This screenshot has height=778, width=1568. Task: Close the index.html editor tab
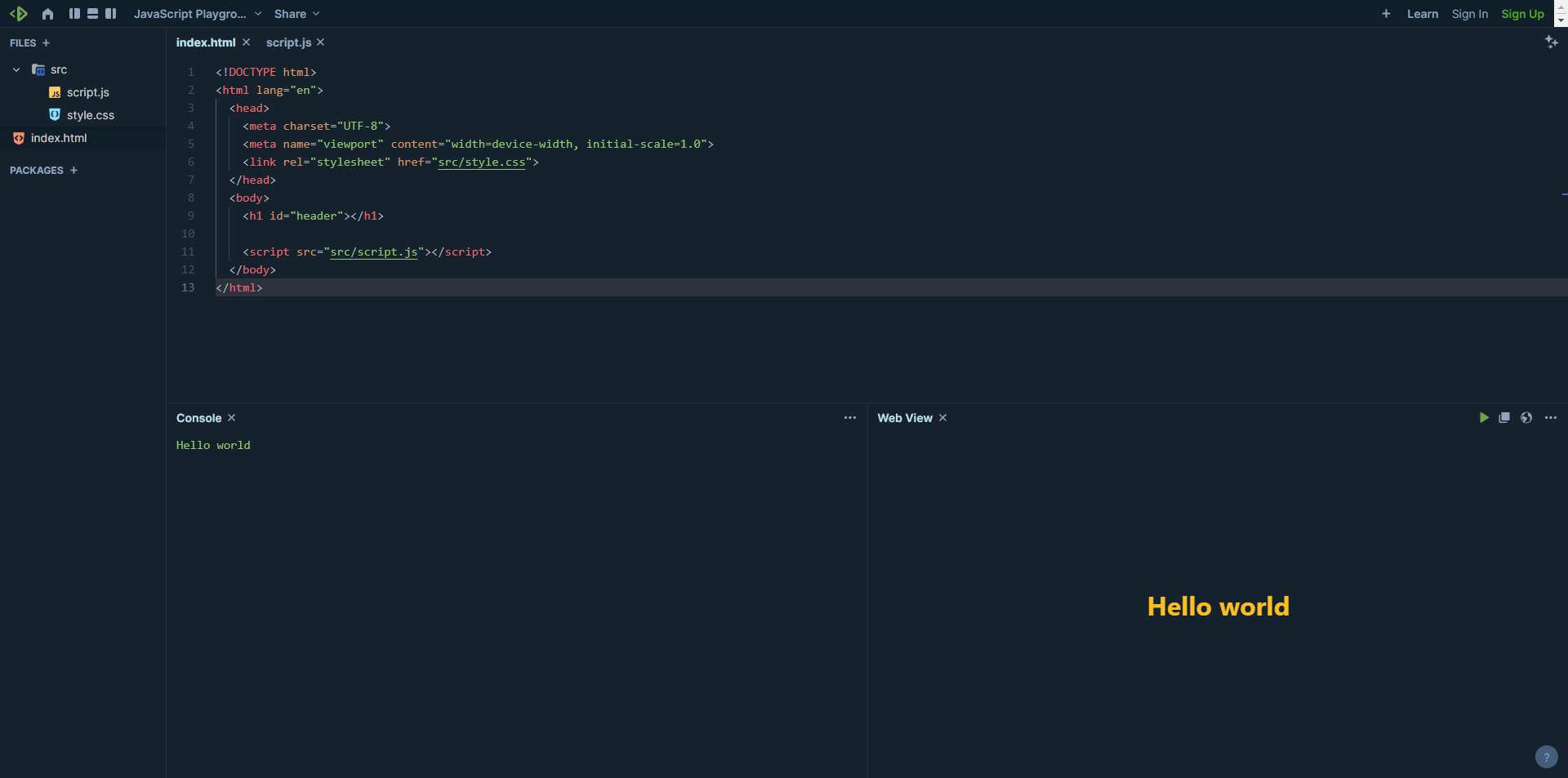click(x=246, y=42)
